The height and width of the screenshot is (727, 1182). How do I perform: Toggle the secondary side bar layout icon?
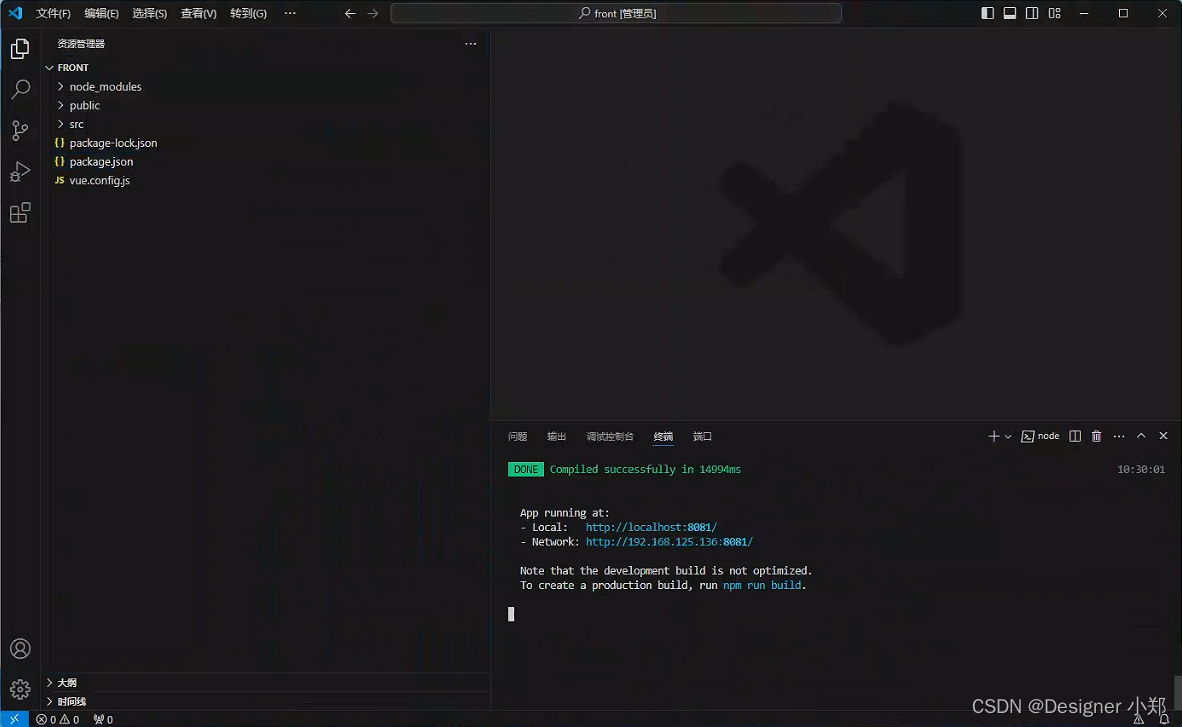(x=1032, y=13)
